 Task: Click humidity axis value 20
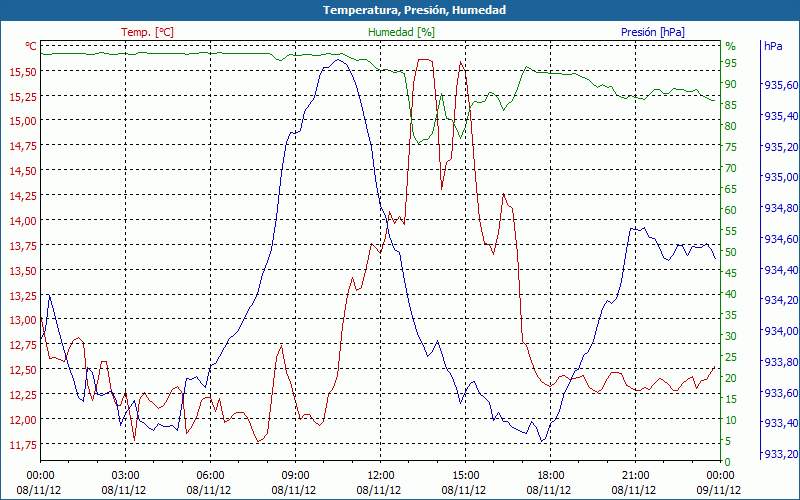pyautogui.click(x=731, y=378)
